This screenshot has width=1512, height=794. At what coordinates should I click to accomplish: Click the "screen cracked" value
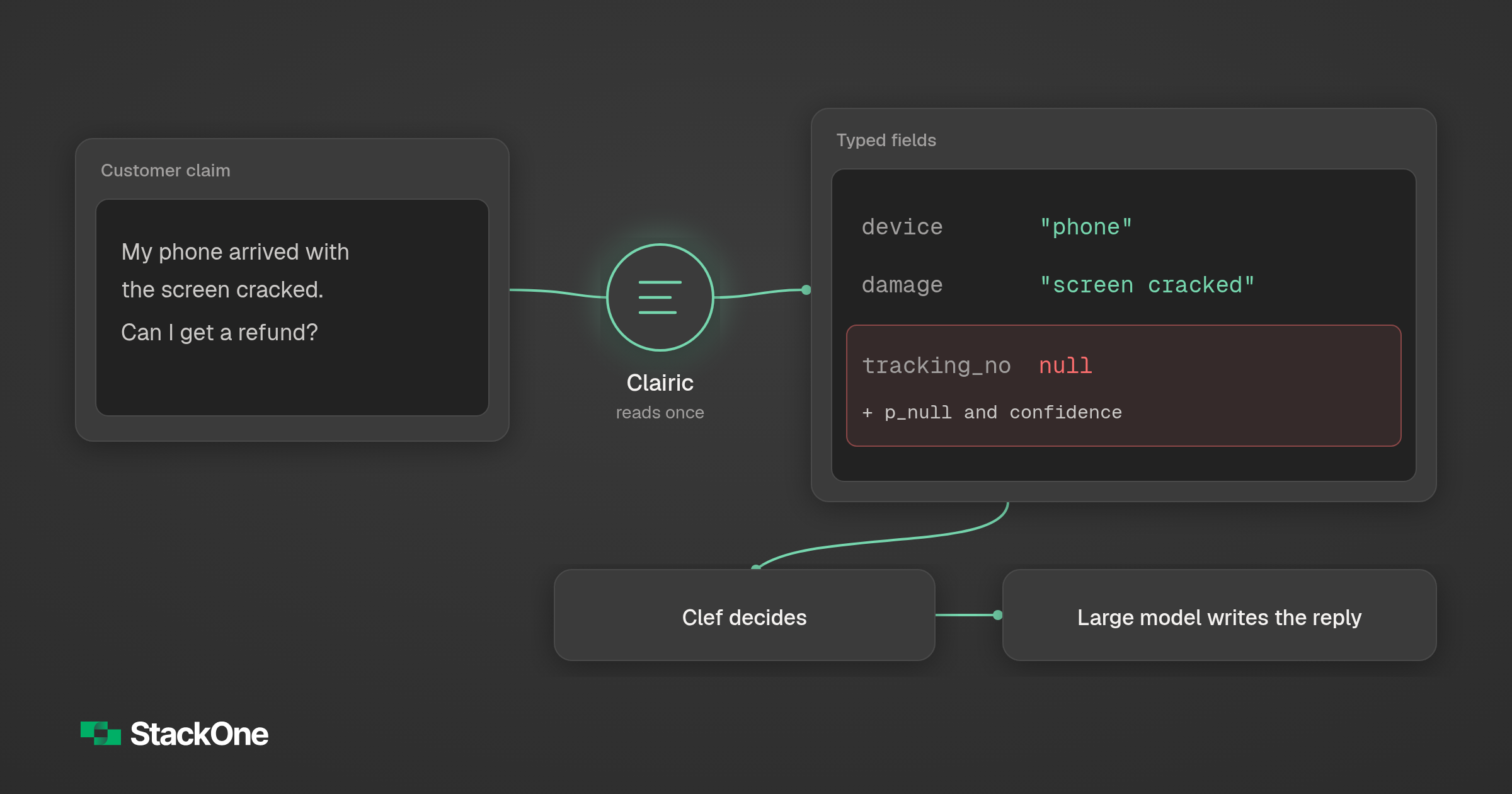1147,285
